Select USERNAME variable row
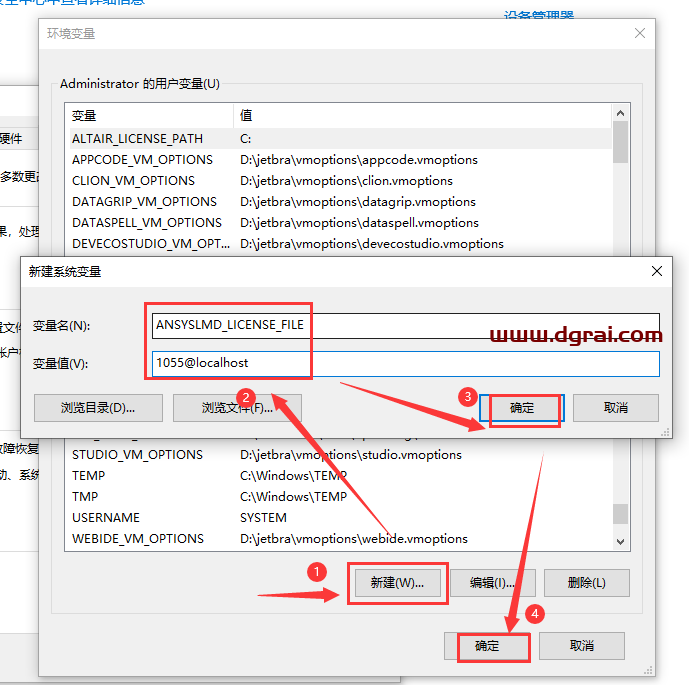The height and width of the screenshot is (685, 689). pos(340,518)
